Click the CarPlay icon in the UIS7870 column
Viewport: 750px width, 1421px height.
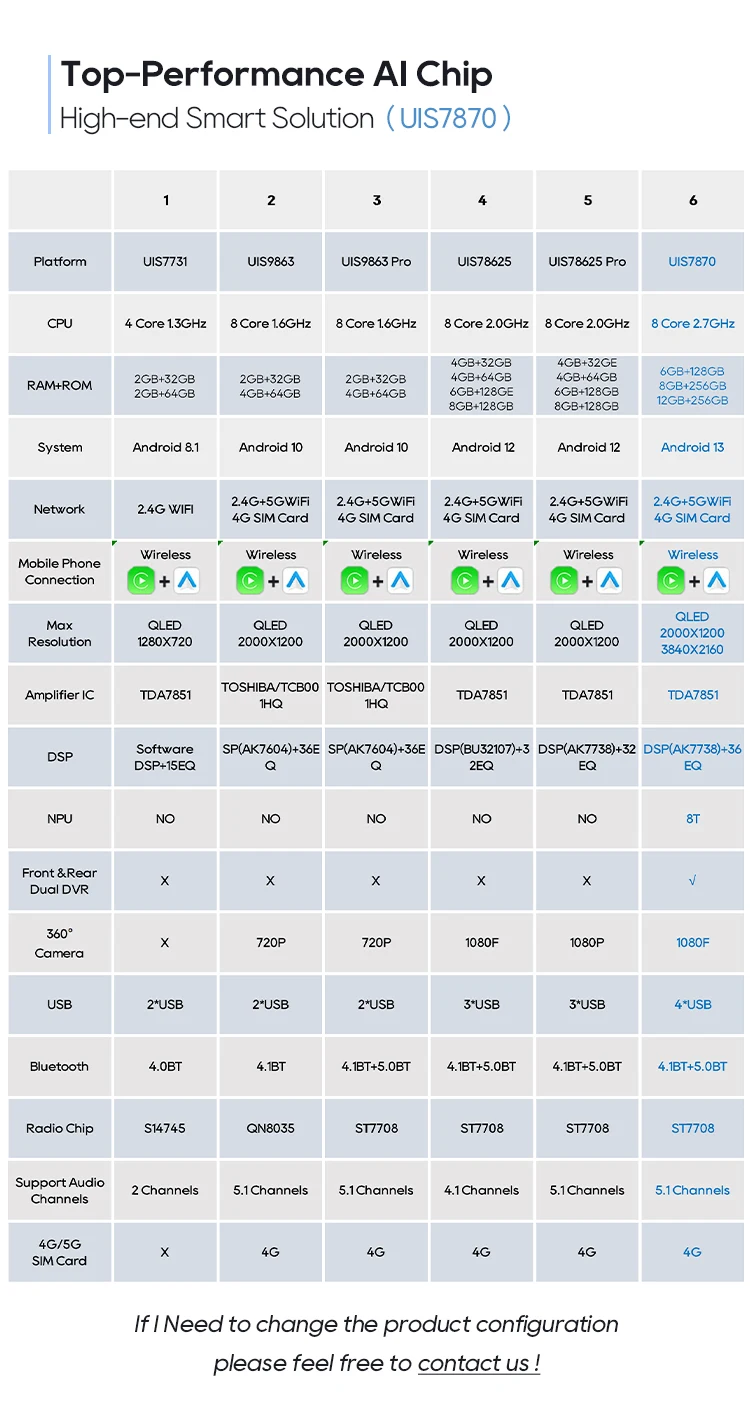point(670,581)
